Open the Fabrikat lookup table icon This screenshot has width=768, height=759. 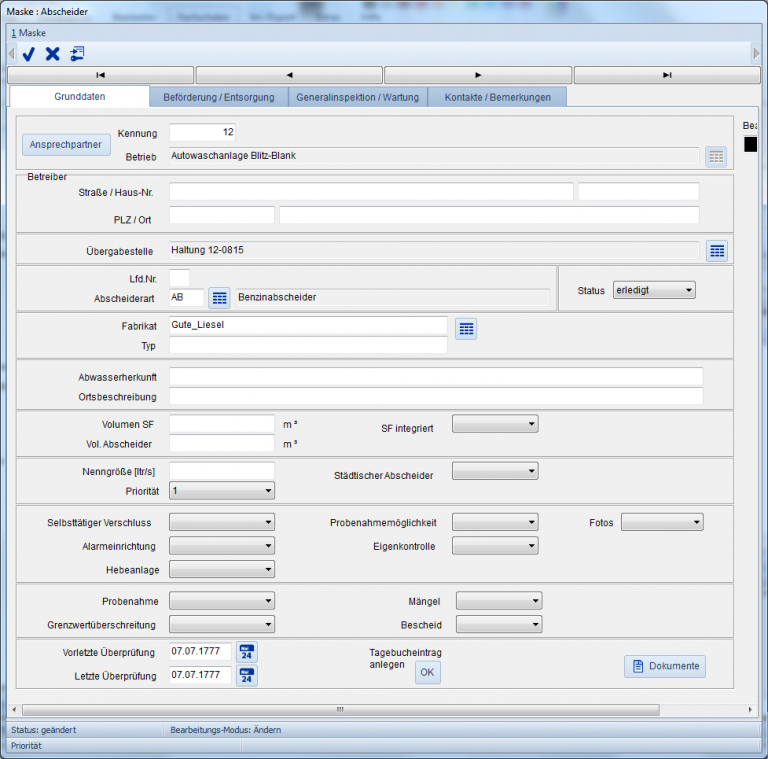click(x=466, y=328)
